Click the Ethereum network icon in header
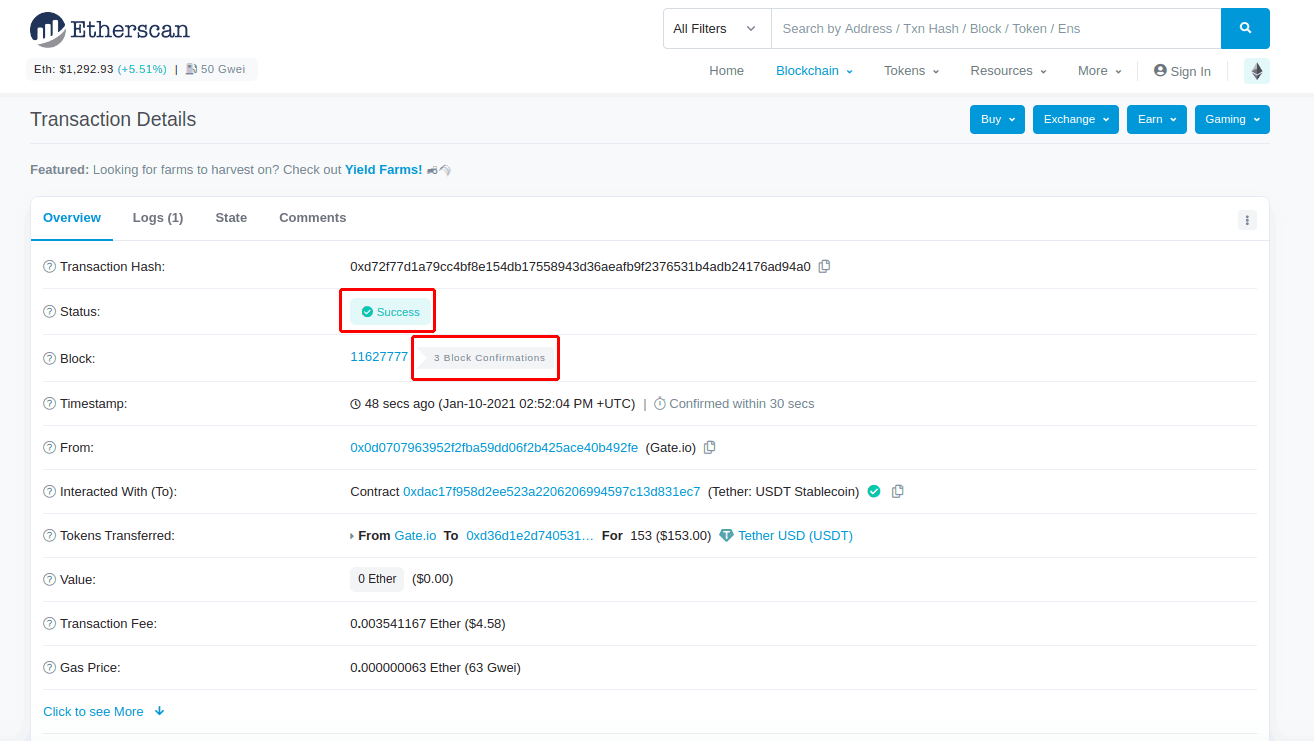The height and width of the screenshot is (741, 1314). [1257, 71]
